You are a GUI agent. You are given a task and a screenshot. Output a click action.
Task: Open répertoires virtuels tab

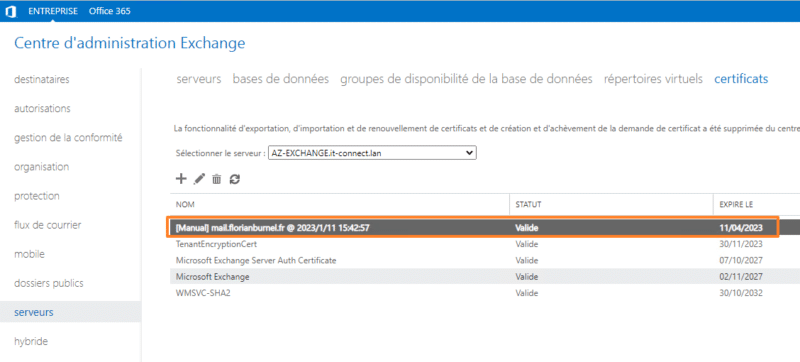[653, 79]
